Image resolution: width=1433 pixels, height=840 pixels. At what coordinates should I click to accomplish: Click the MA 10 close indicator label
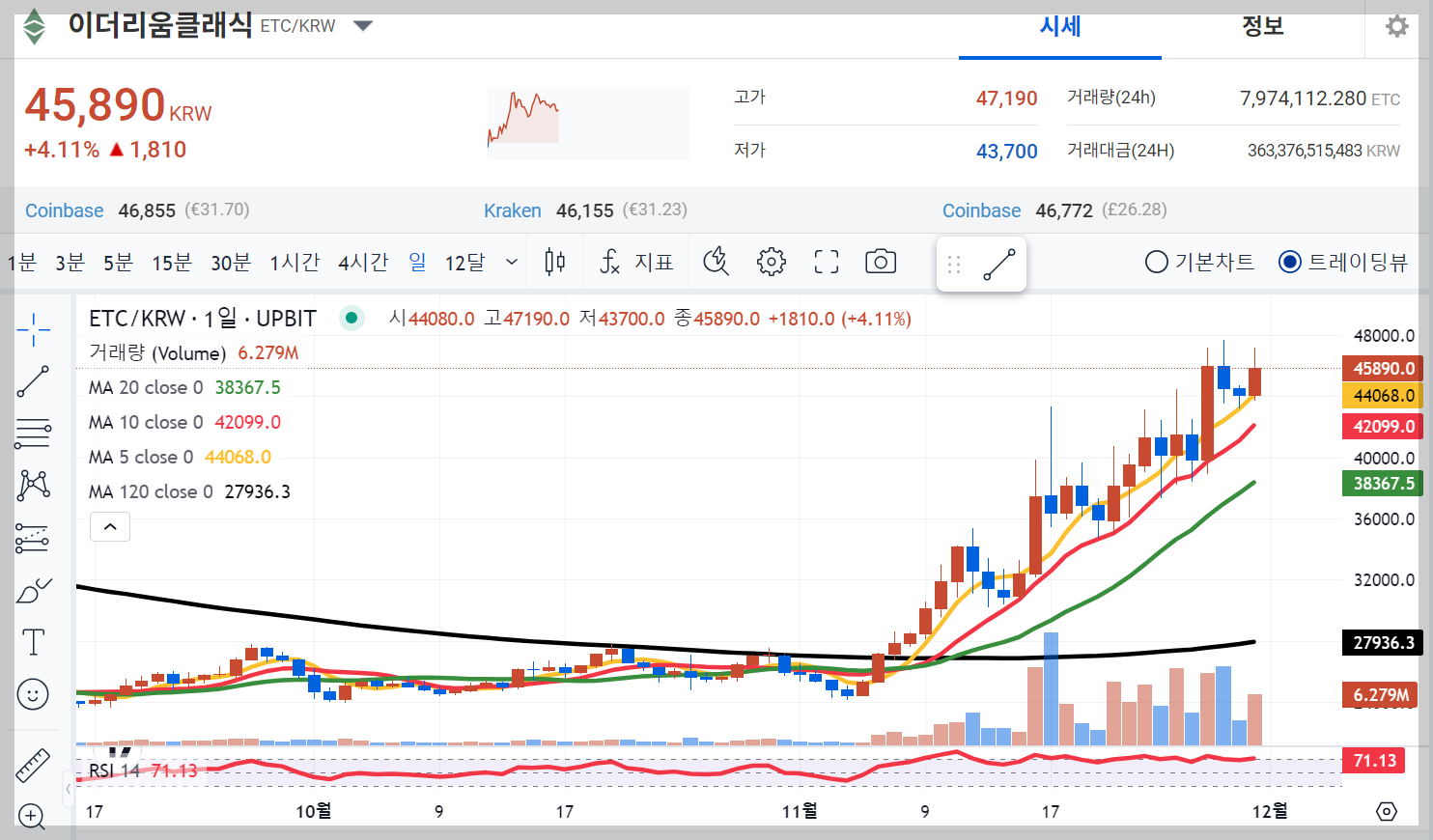click(146, 422)
